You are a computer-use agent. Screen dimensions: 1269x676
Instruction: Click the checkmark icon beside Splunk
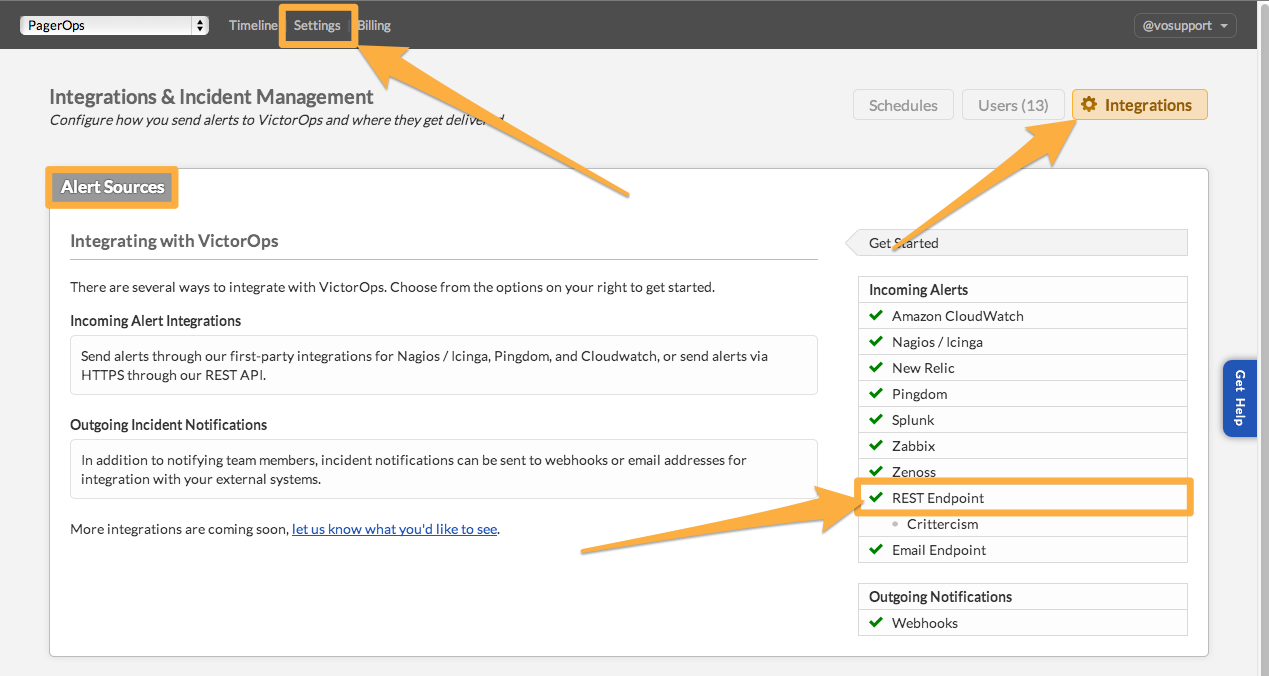(x=876, y=419)
